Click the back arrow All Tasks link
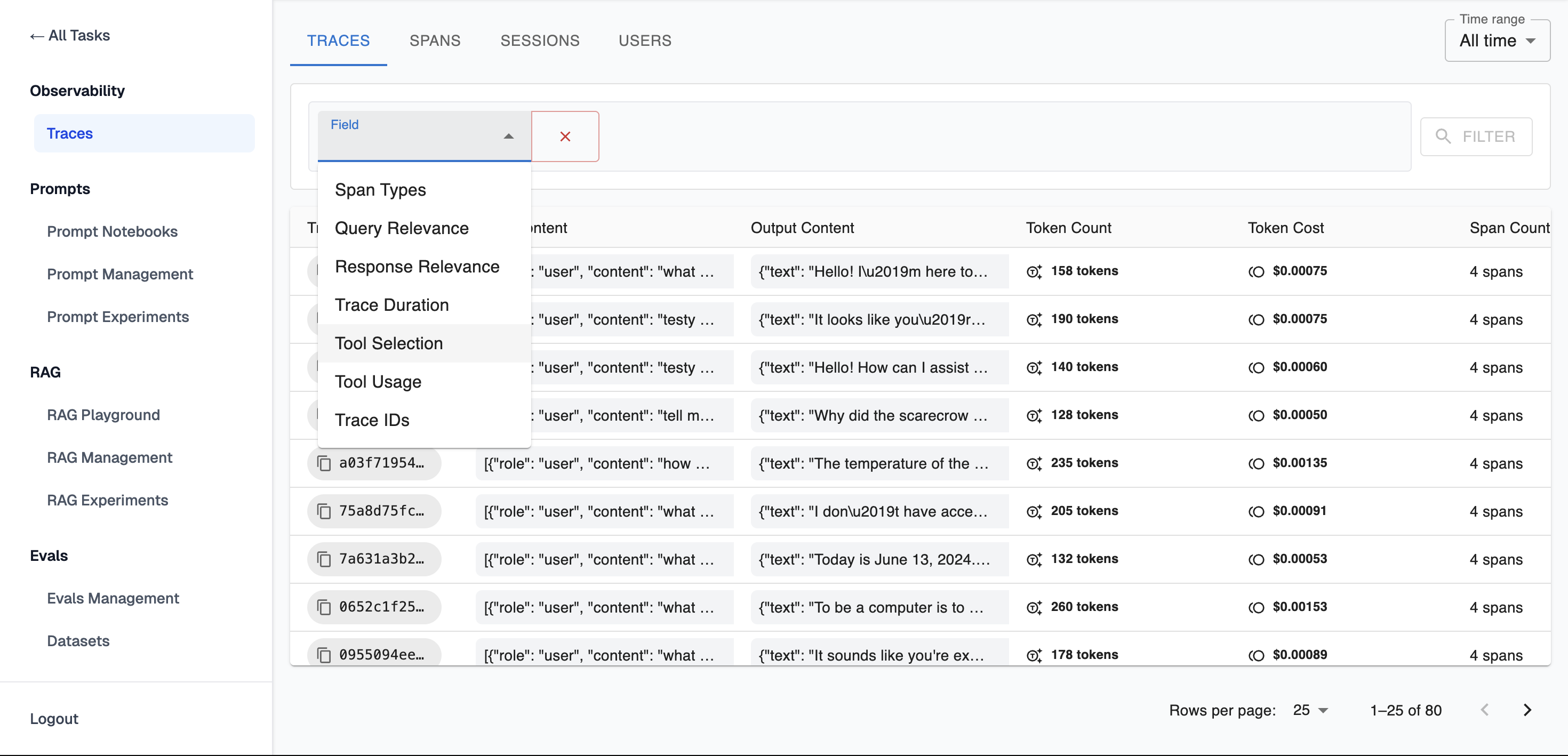Viewport: 1568px width, 756px height. click(x=70, y=35)
